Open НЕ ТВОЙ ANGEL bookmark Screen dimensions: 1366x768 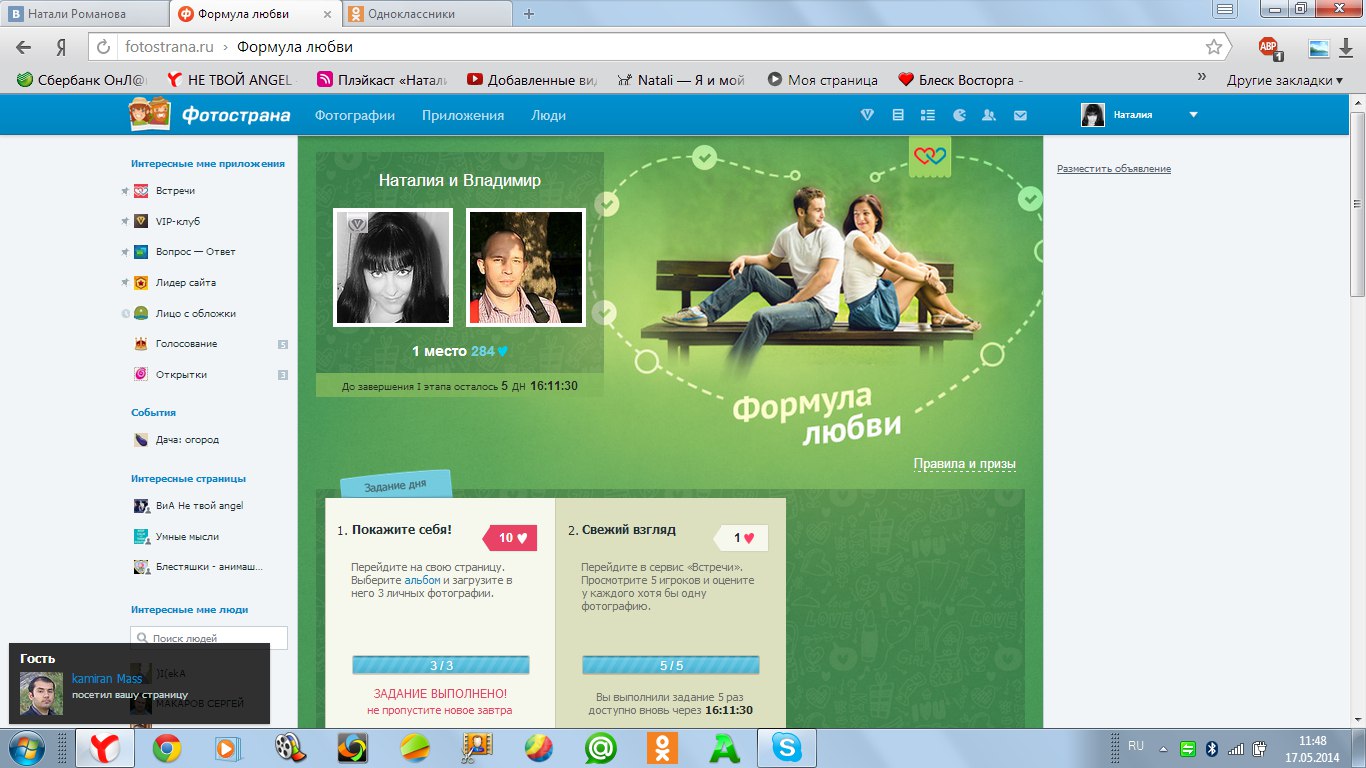229,80
